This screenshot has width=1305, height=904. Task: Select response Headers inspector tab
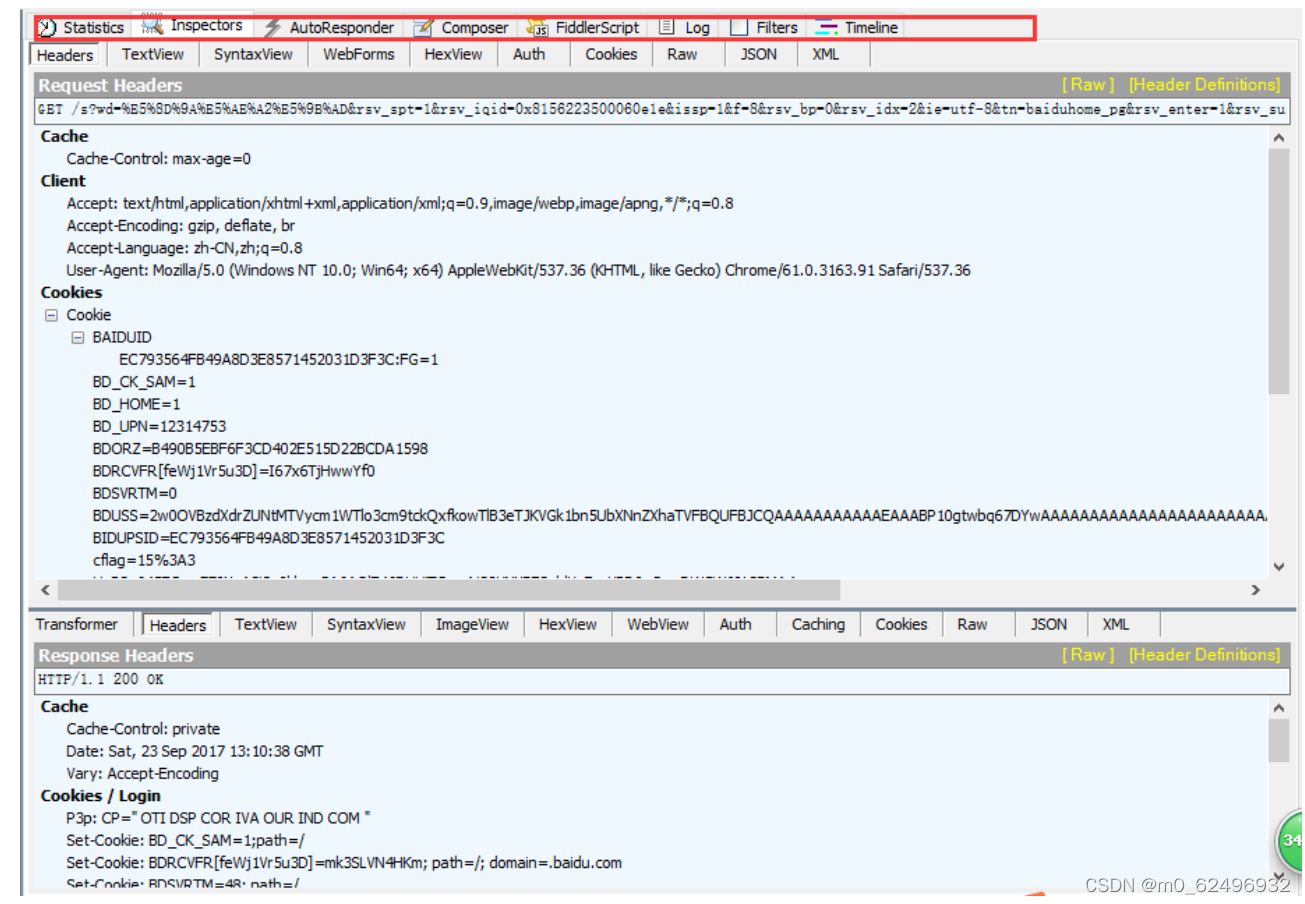(x=177, y=625)
